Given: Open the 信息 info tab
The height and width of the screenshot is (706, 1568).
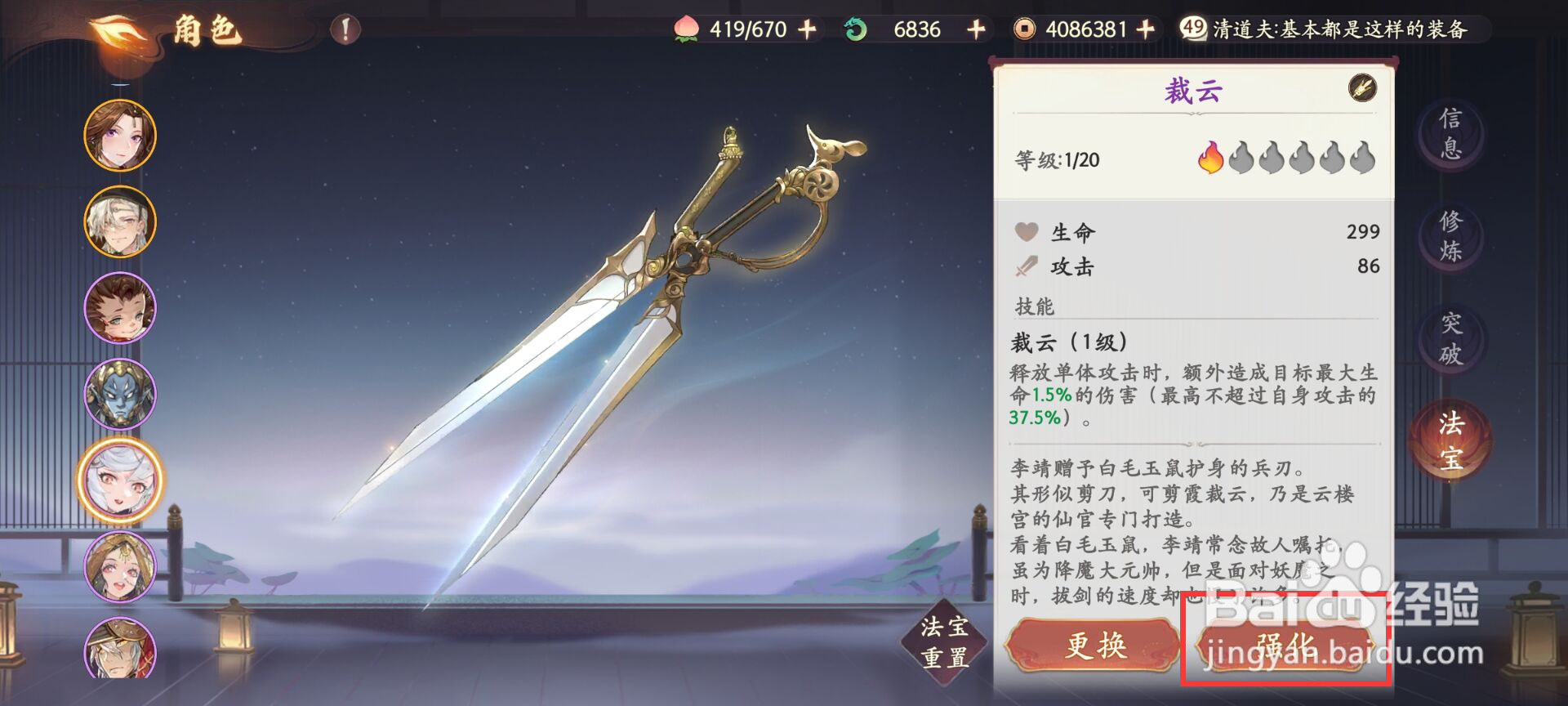Looking at the screenshot, I should (x=1450, y=133).
